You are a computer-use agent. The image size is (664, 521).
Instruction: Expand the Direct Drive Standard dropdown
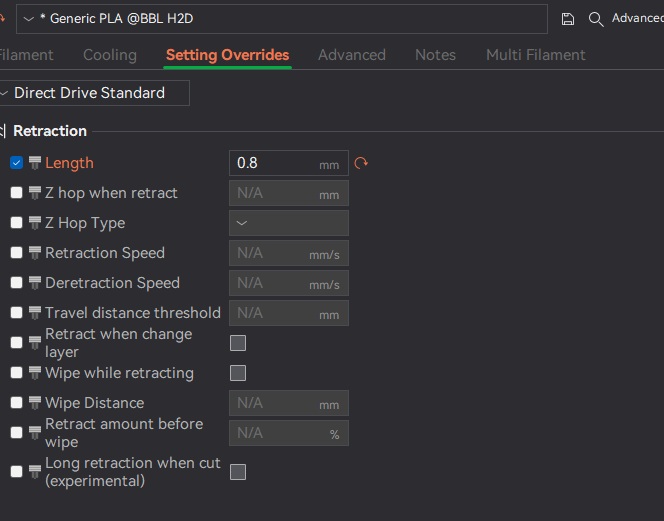pyautogui.click(x=94, y=93)
